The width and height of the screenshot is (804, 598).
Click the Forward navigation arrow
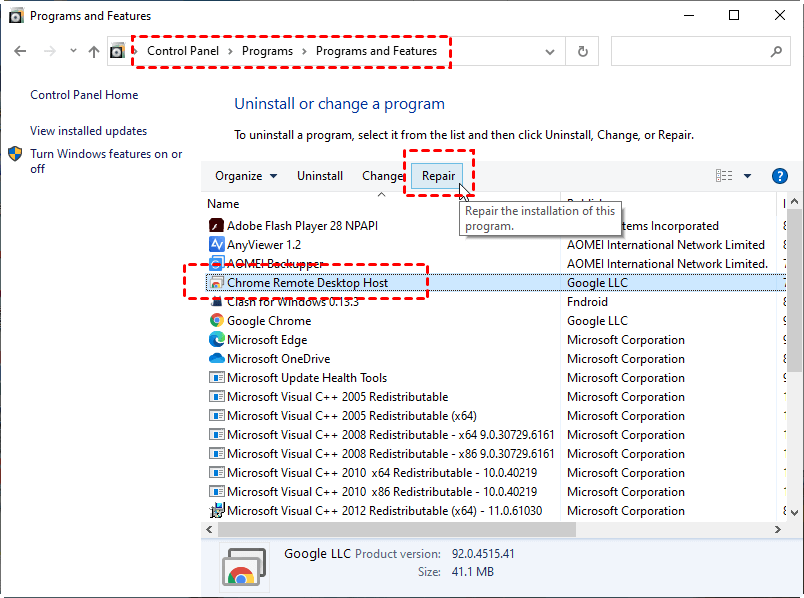[x=50, y=51]
